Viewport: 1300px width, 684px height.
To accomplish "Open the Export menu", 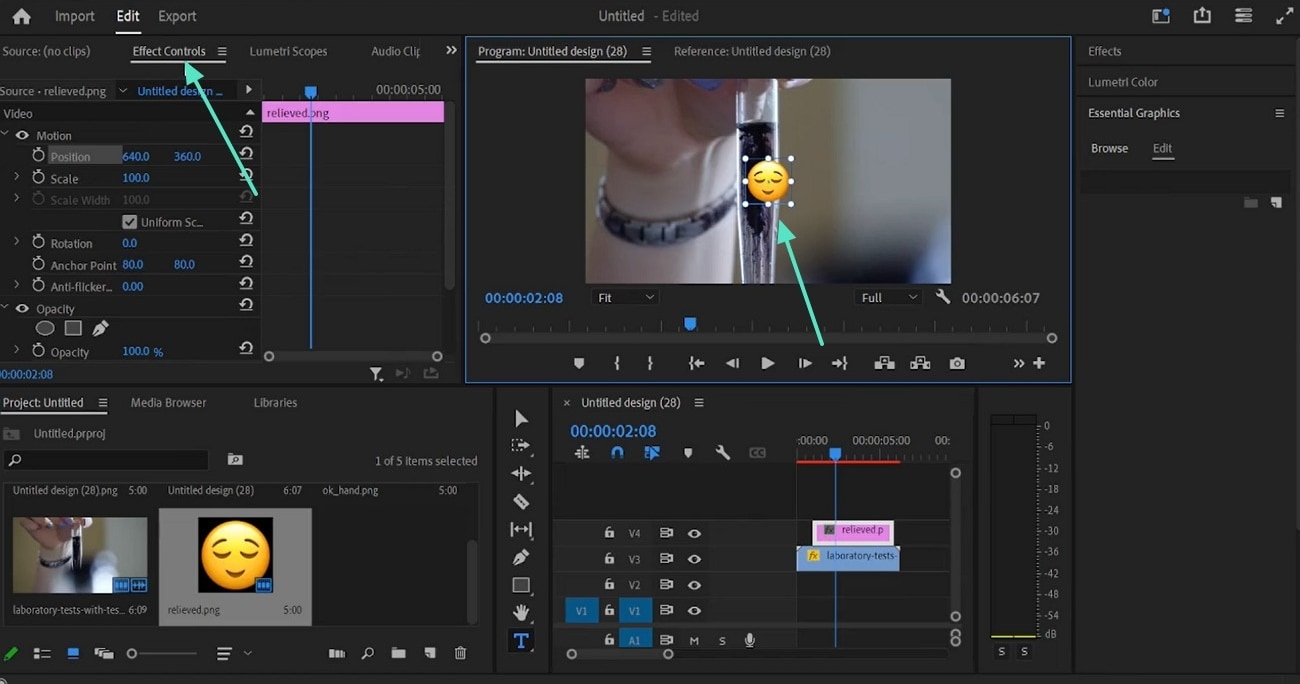I will 176,16.
